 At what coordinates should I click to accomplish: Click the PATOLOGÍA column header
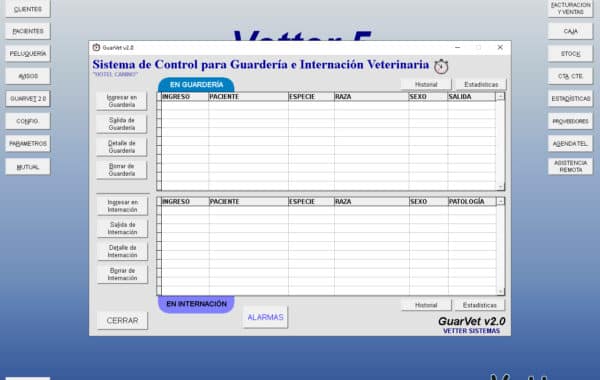pyautogui.click(x=472, y=202)
